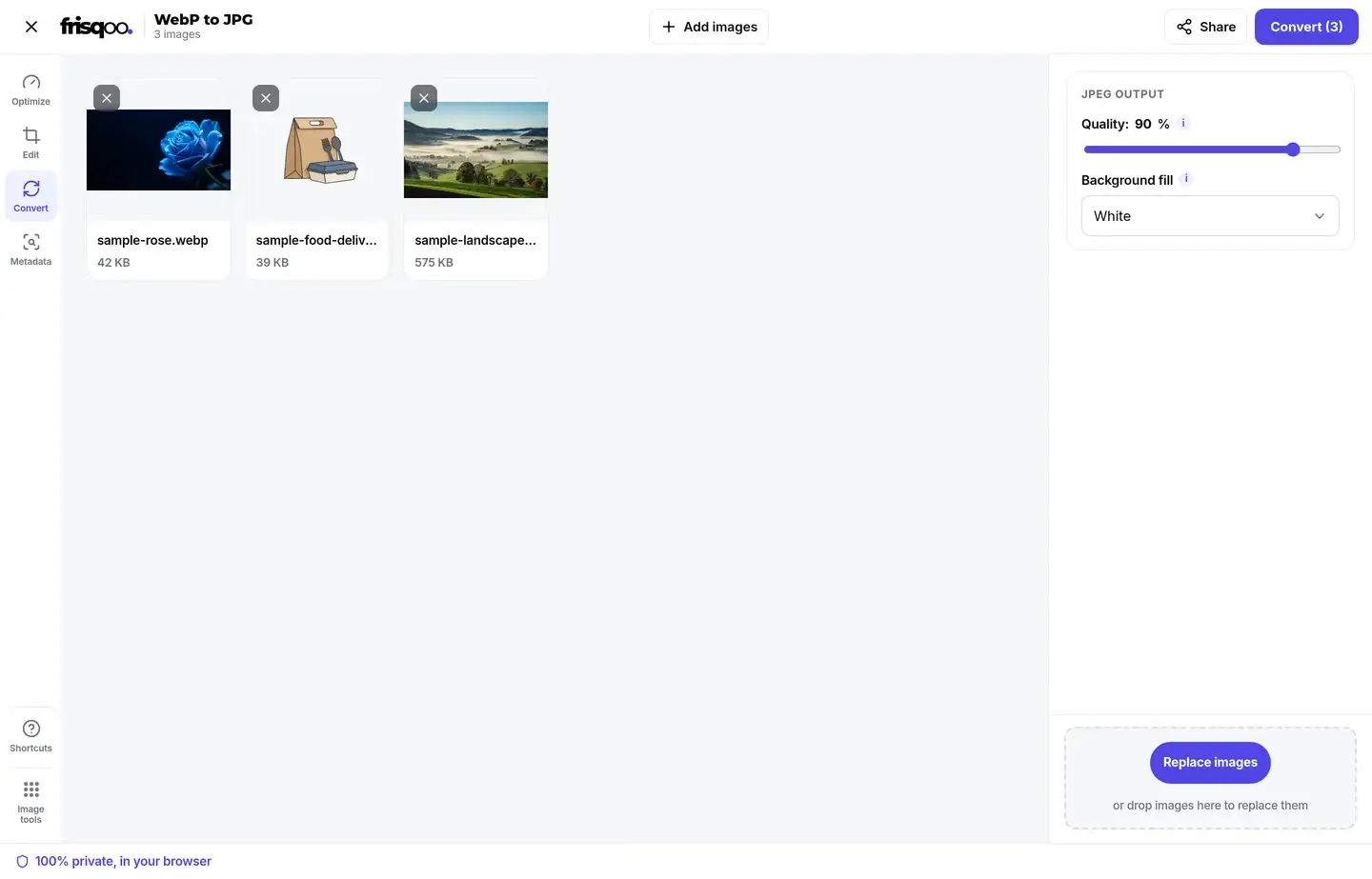Click the 575 KB file size
1372x879 pixels.
coord(434,263)
